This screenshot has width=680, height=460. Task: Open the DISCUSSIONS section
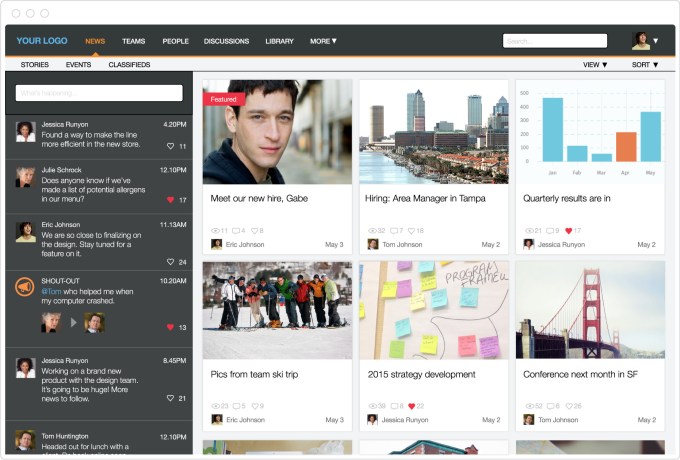point(226,41)
